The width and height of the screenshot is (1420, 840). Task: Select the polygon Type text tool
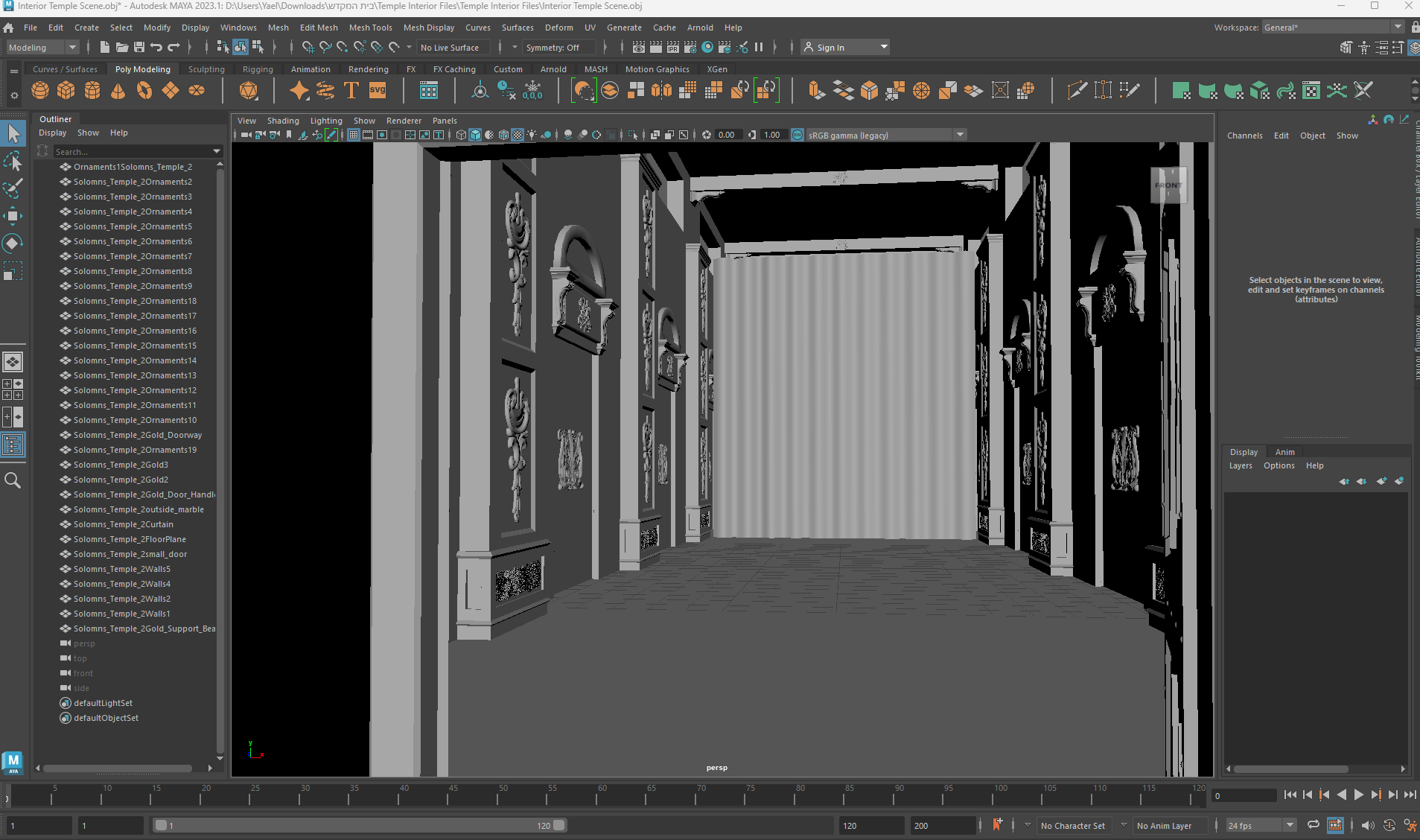pyautogui.click(x=351, y=91)
